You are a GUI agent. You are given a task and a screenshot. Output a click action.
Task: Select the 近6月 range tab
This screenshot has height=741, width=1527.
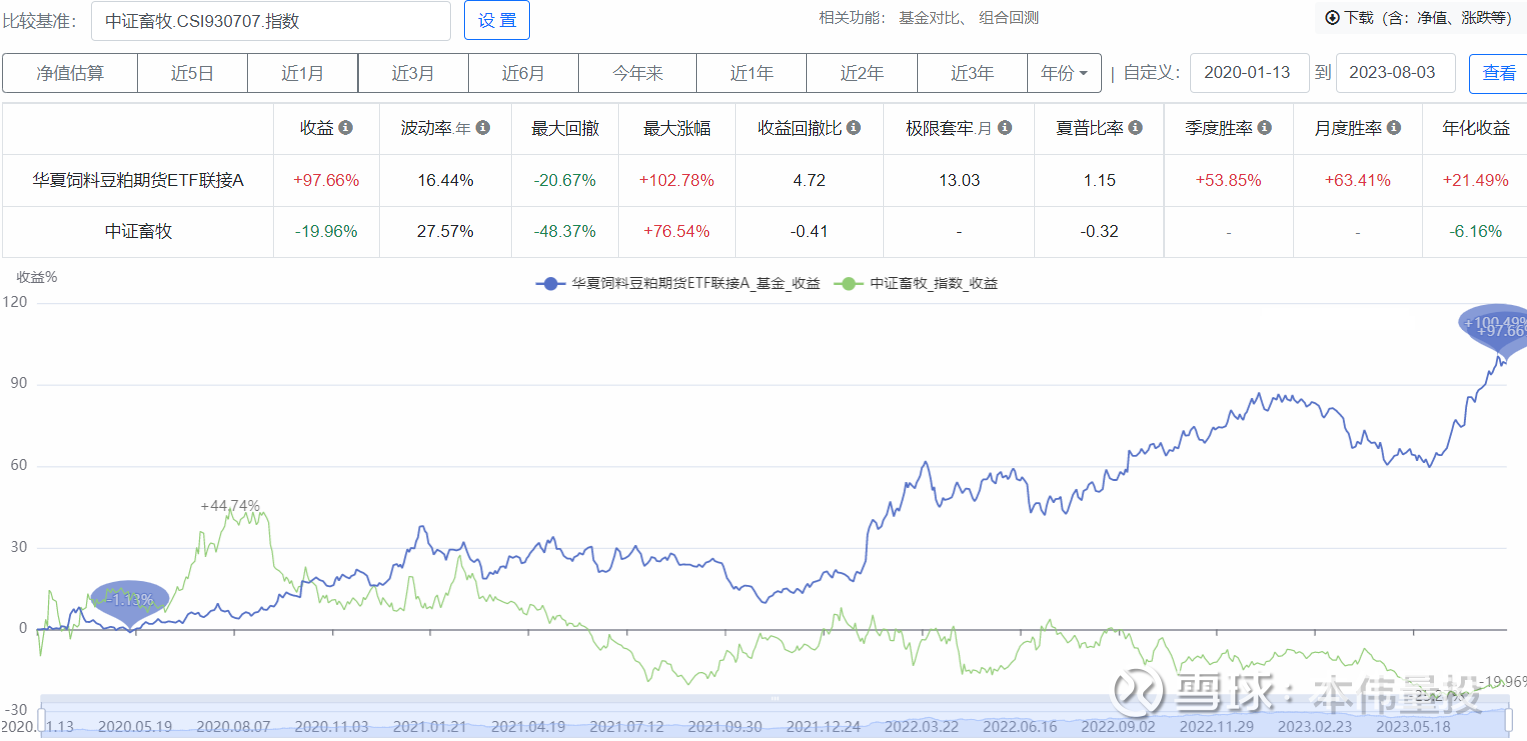click(x=522, y=73)
